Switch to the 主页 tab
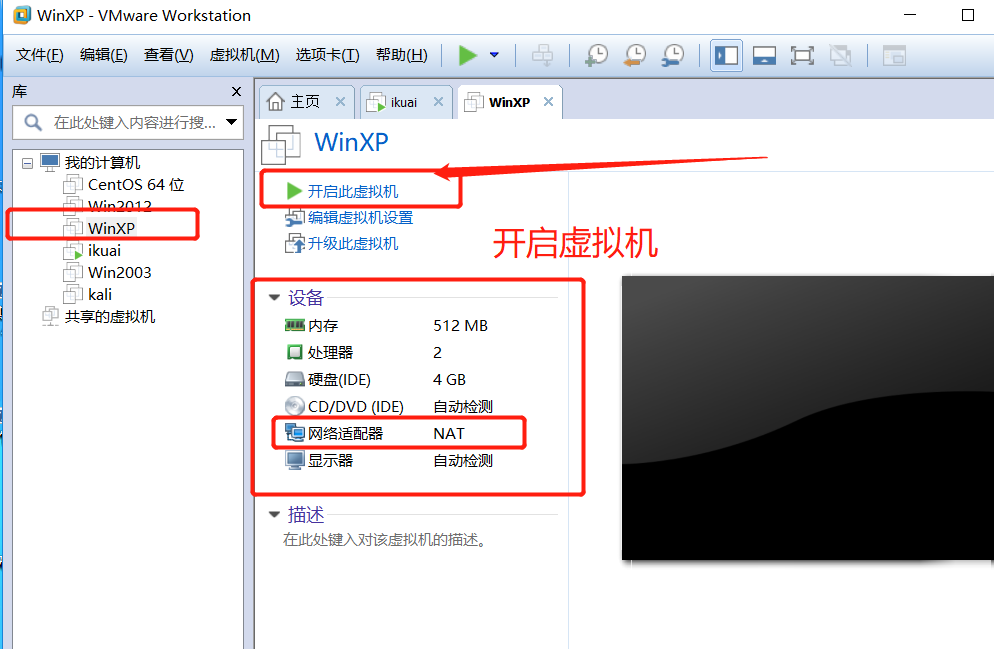The height and width of the screenshot is (649, 994). [x=306, y=102]
